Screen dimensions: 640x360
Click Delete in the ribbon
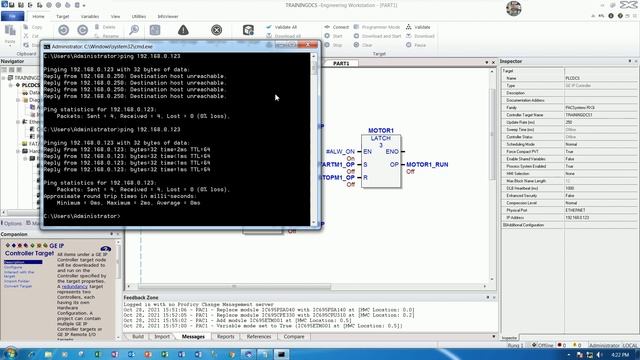click(105, 27)
